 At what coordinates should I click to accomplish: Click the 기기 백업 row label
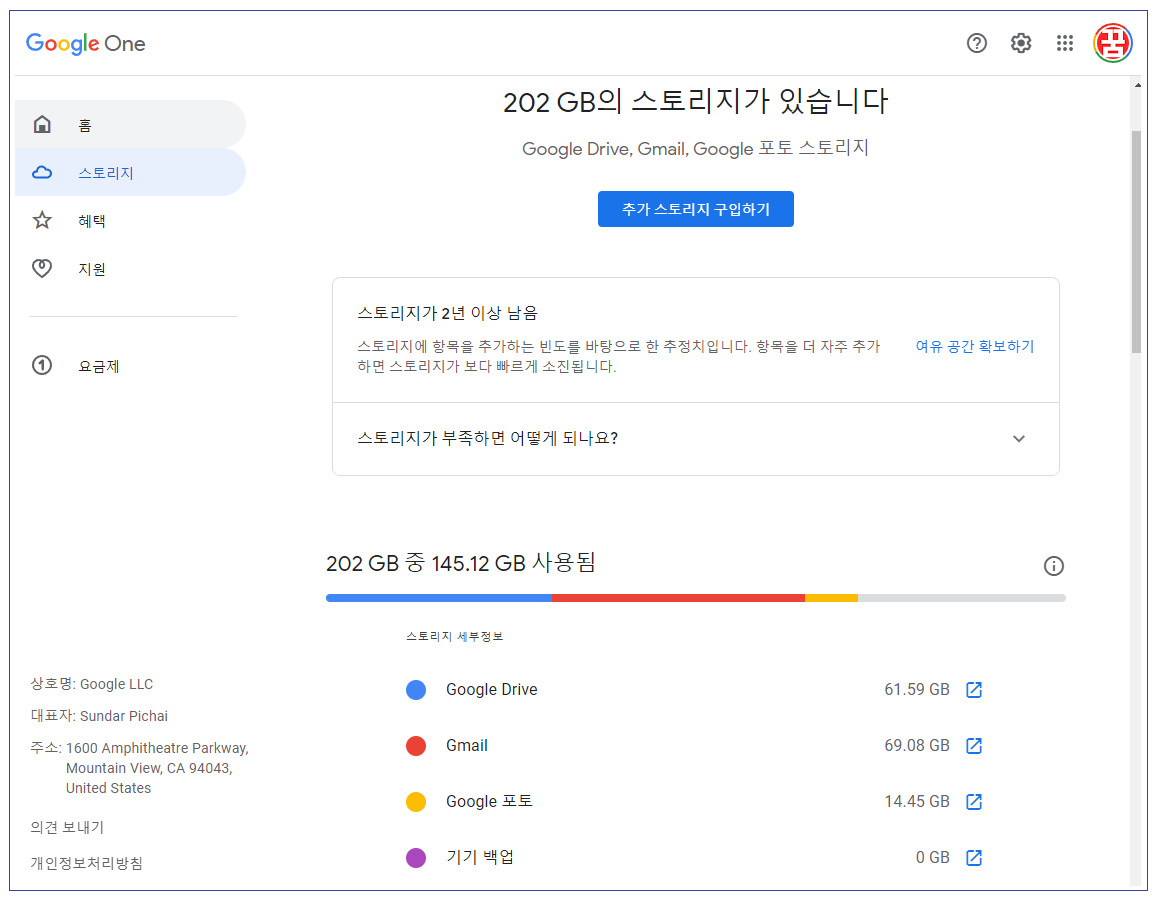(480, 857)
